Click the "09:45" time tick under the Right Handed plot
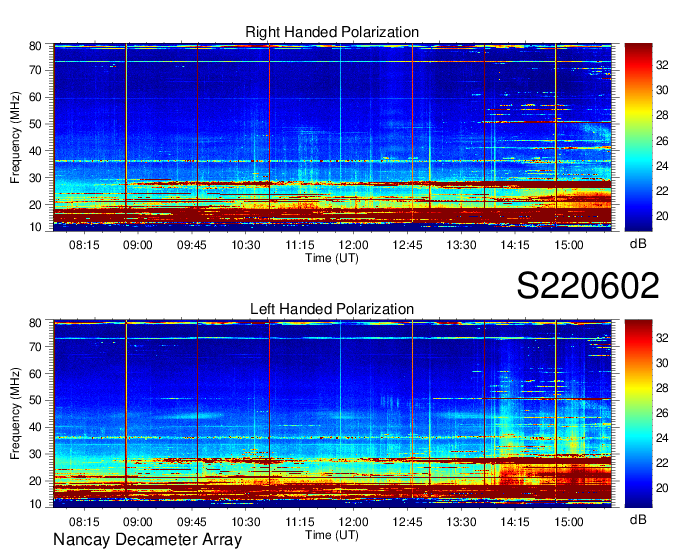This screenshot has height=552, width=680. [x=192, y=245]
